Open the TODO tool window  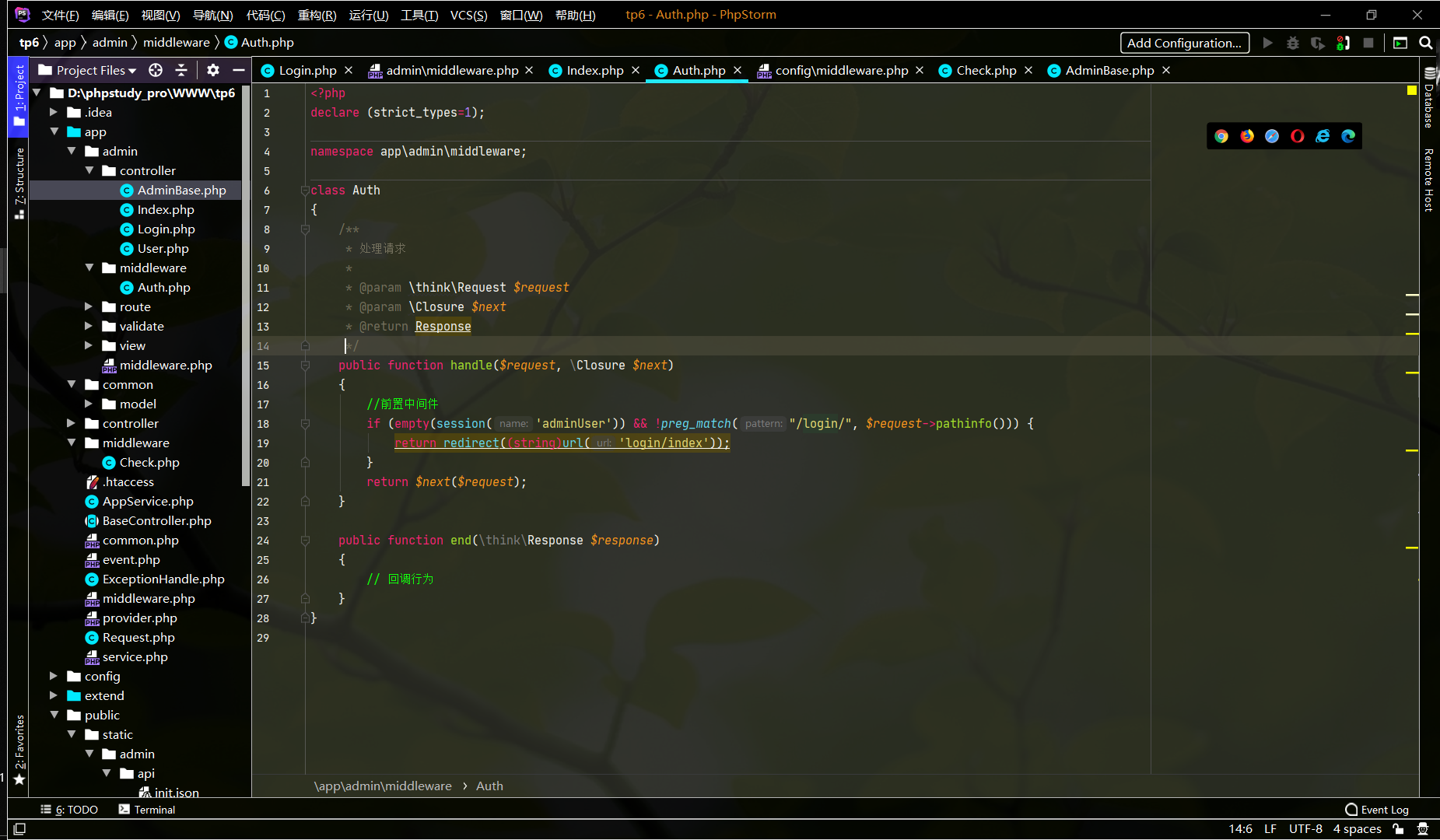69,810
